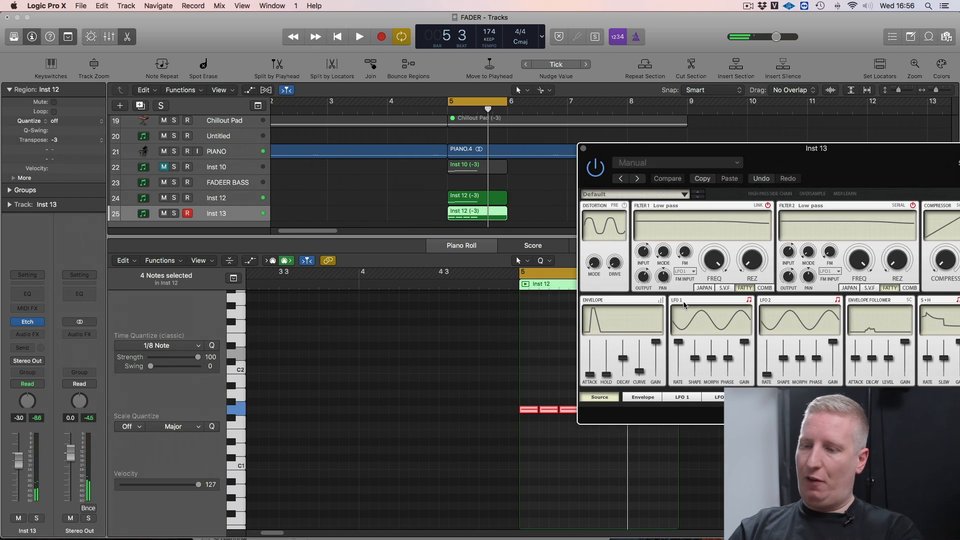Image resolution: width=960 pixels, height=540 pixels.
Task: Click the plugin Copy button
Action: [702, 179]
